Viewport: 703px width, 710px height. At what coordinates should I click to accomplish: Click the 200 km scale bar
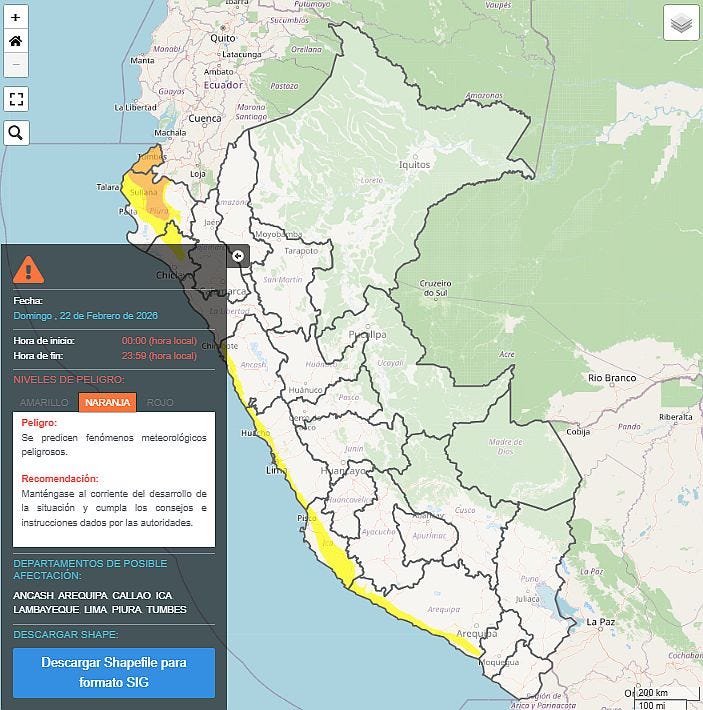653,692
